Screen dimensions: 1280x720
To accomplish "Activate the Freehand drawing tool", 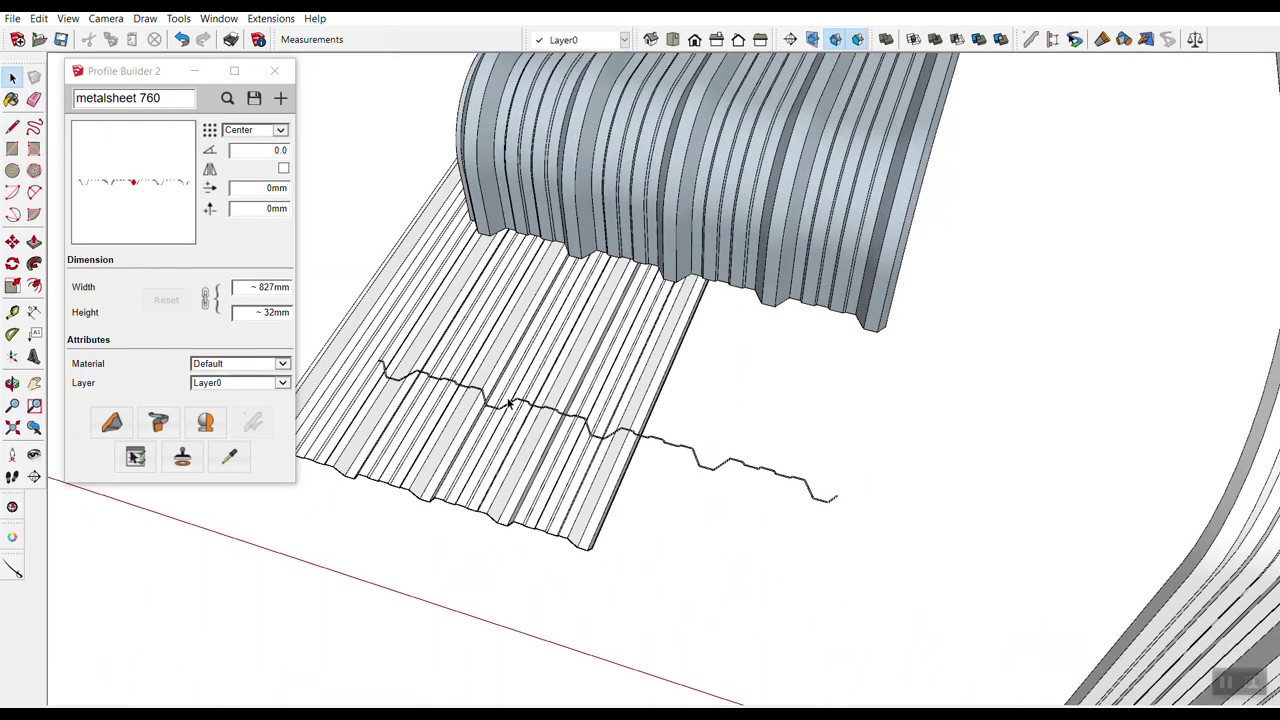I will coord(34,127).
